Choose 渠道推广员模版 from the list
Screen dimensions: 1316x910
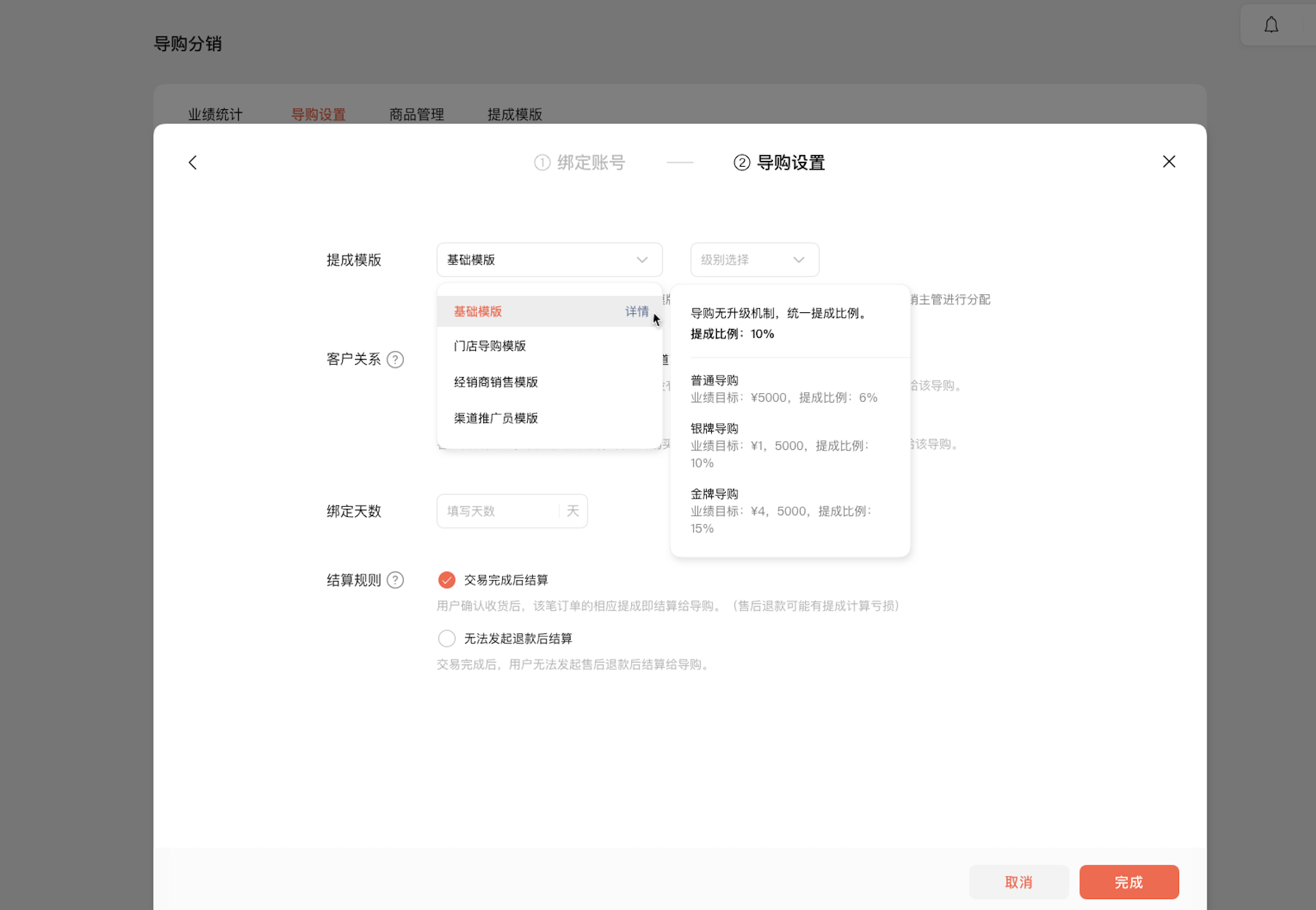pos(550,418)
